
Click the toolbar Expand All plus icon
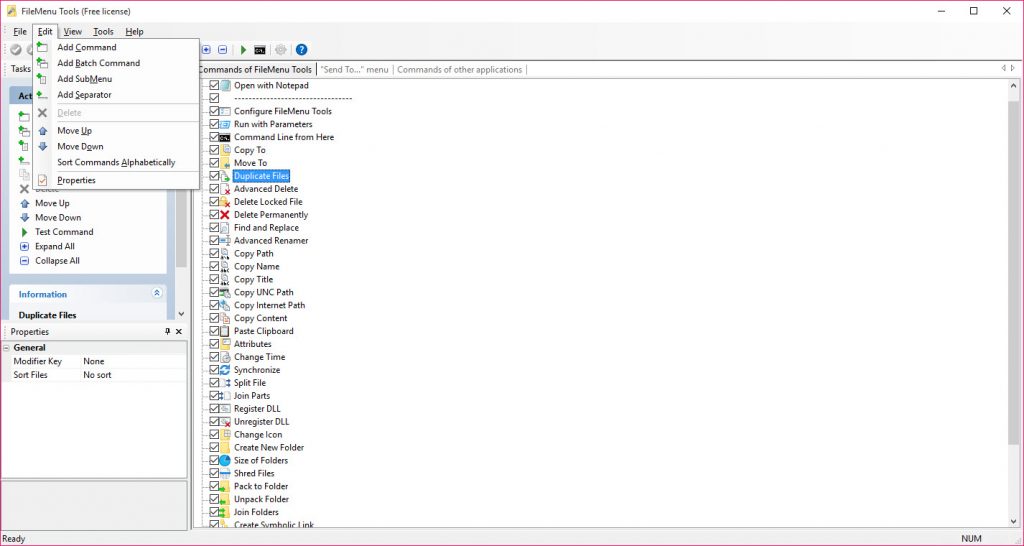tap(206, 50)
